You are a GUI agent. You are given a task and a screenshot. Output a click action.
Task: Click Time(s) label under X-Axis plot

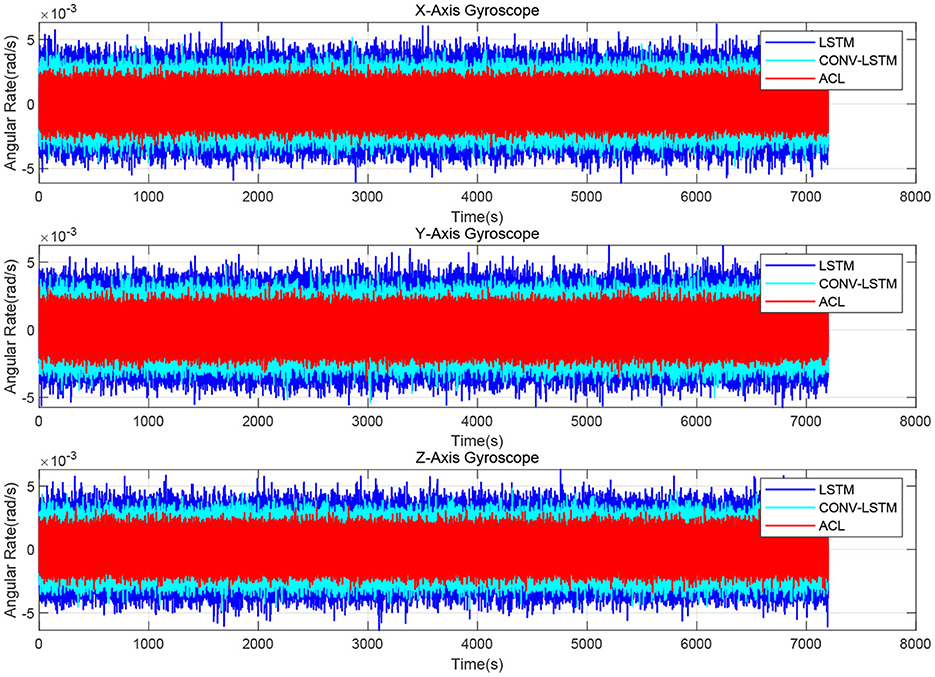pos(477,217)
